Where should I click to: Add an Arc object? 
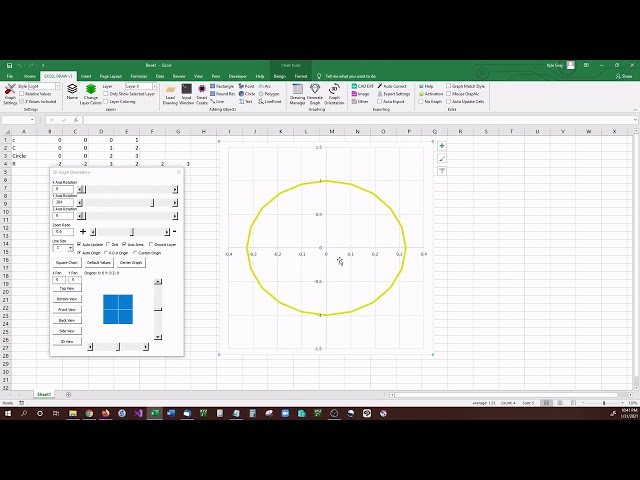click(x=265, y=86)
